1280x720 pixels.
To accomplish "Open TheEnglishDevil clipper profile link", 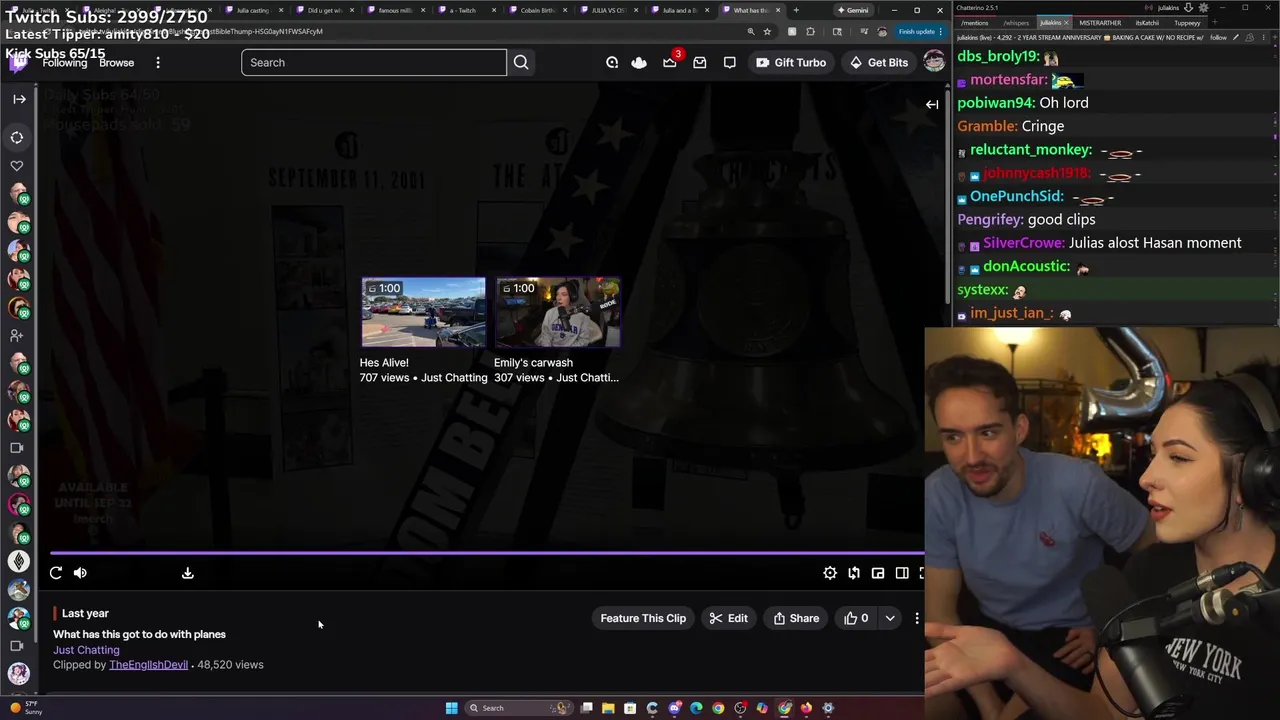I will 148,665.
